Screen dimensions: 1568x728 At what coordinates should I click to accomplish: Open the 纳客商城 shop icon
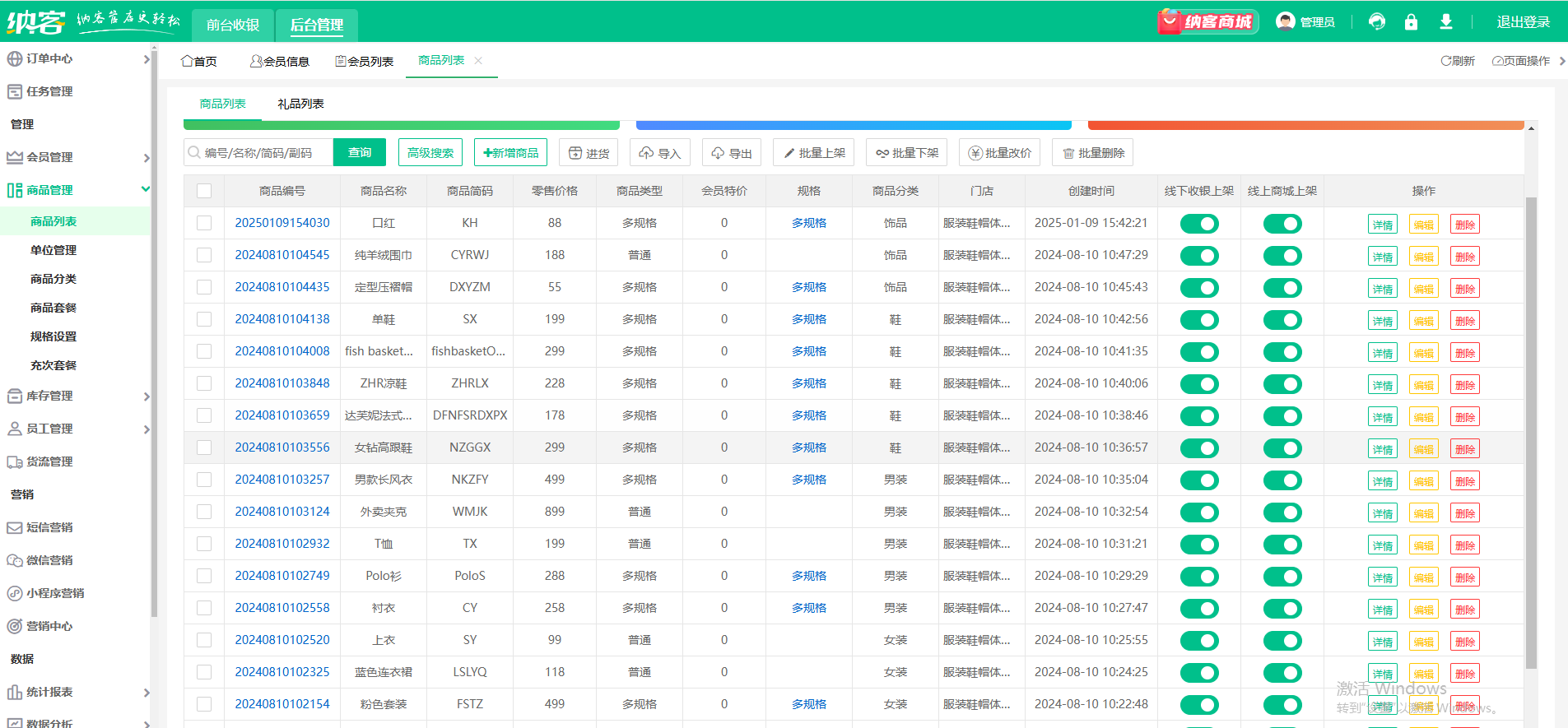point(1207,21)
